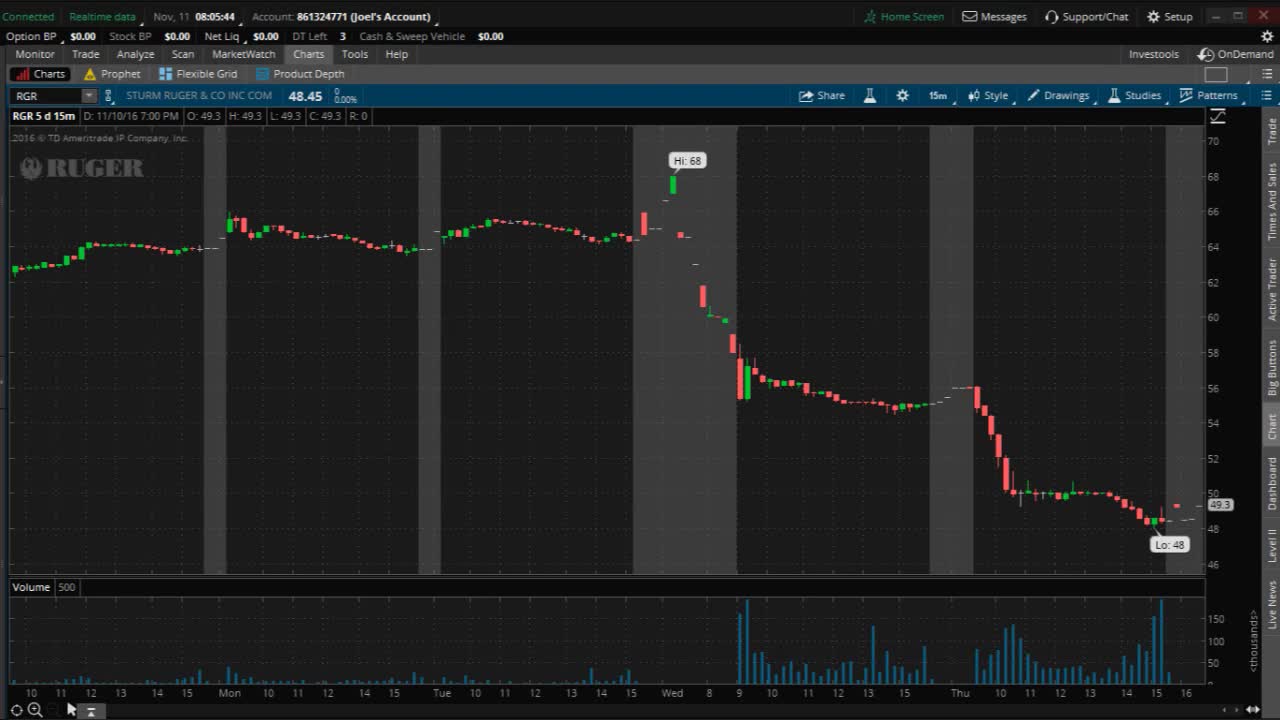This screenshot has height=720, width=1280.
Task: Click the Net Liq value
Action: pyautogui.click(x=266, y=36)
